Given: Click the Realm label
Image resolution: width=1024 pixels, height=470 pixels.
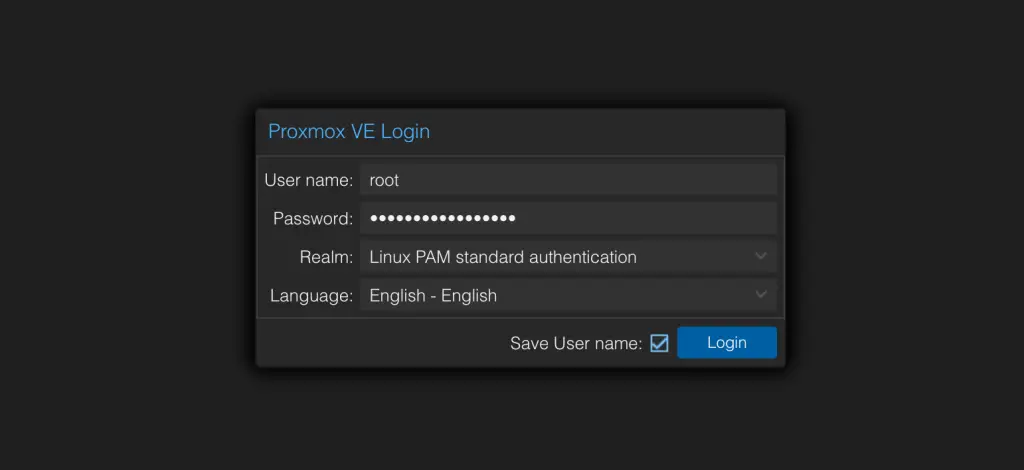Looking at the screenshot, I should click(326, 257).
